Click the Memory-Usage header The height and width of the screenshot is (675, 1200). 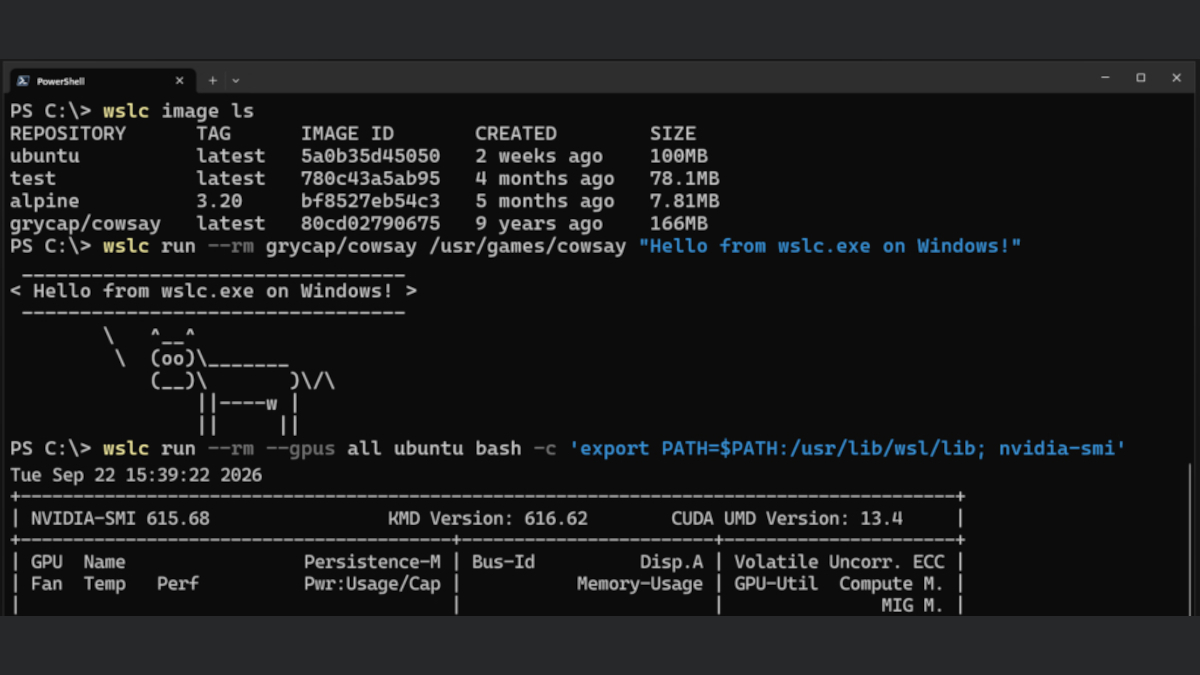coord(640,584)
